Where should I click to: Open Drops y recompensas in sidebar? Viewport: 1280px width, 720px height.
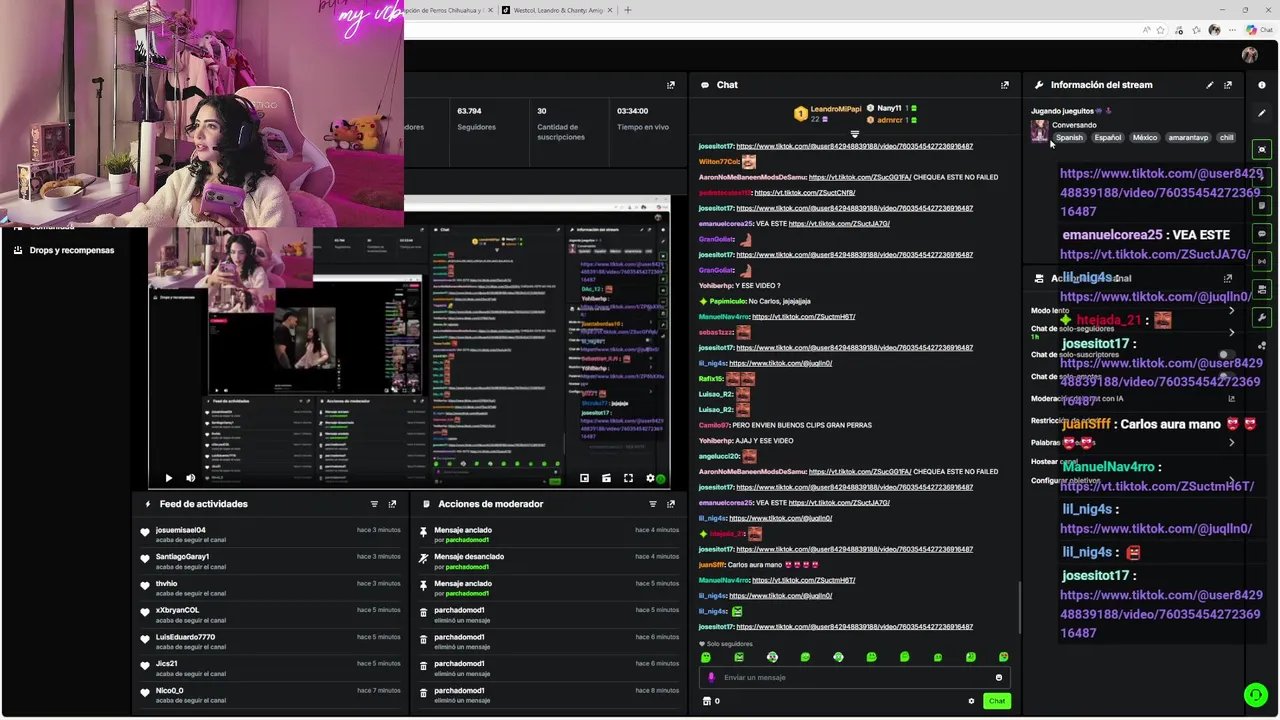point(72,250)
